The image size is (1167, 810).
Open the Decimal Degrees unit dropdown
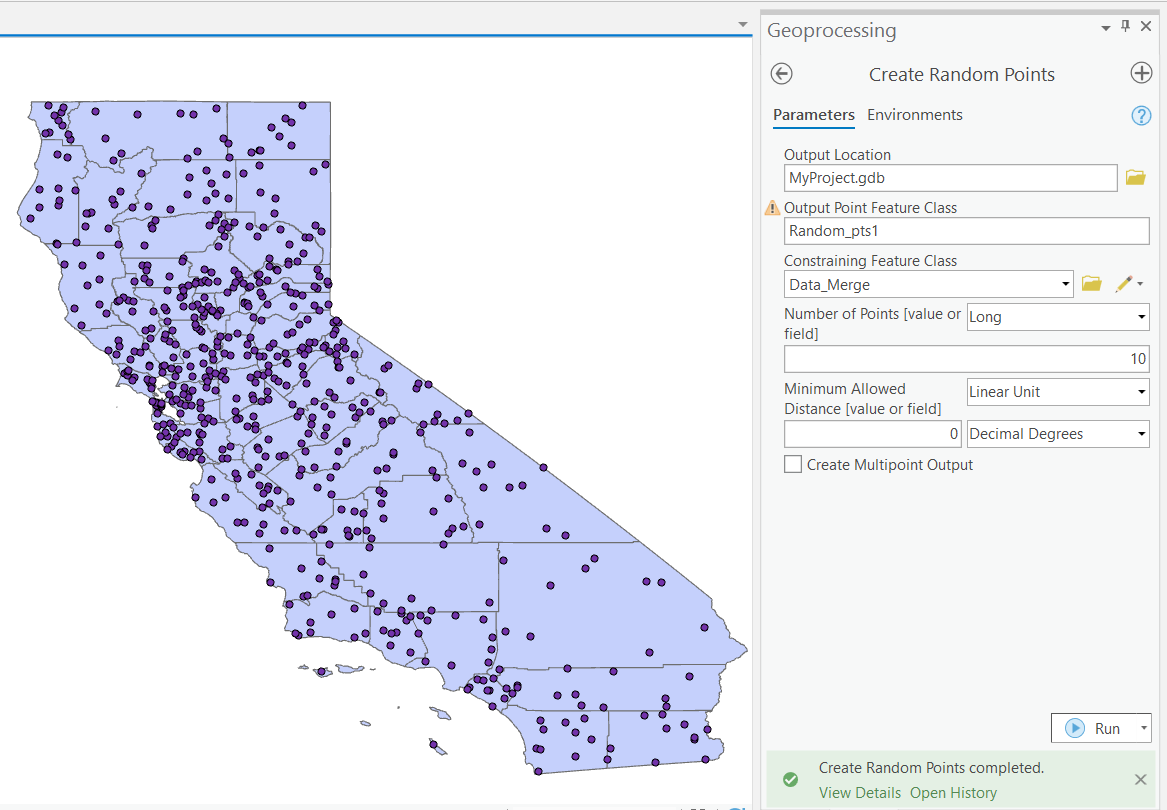pyautogui.click(x=1141, y=434)
